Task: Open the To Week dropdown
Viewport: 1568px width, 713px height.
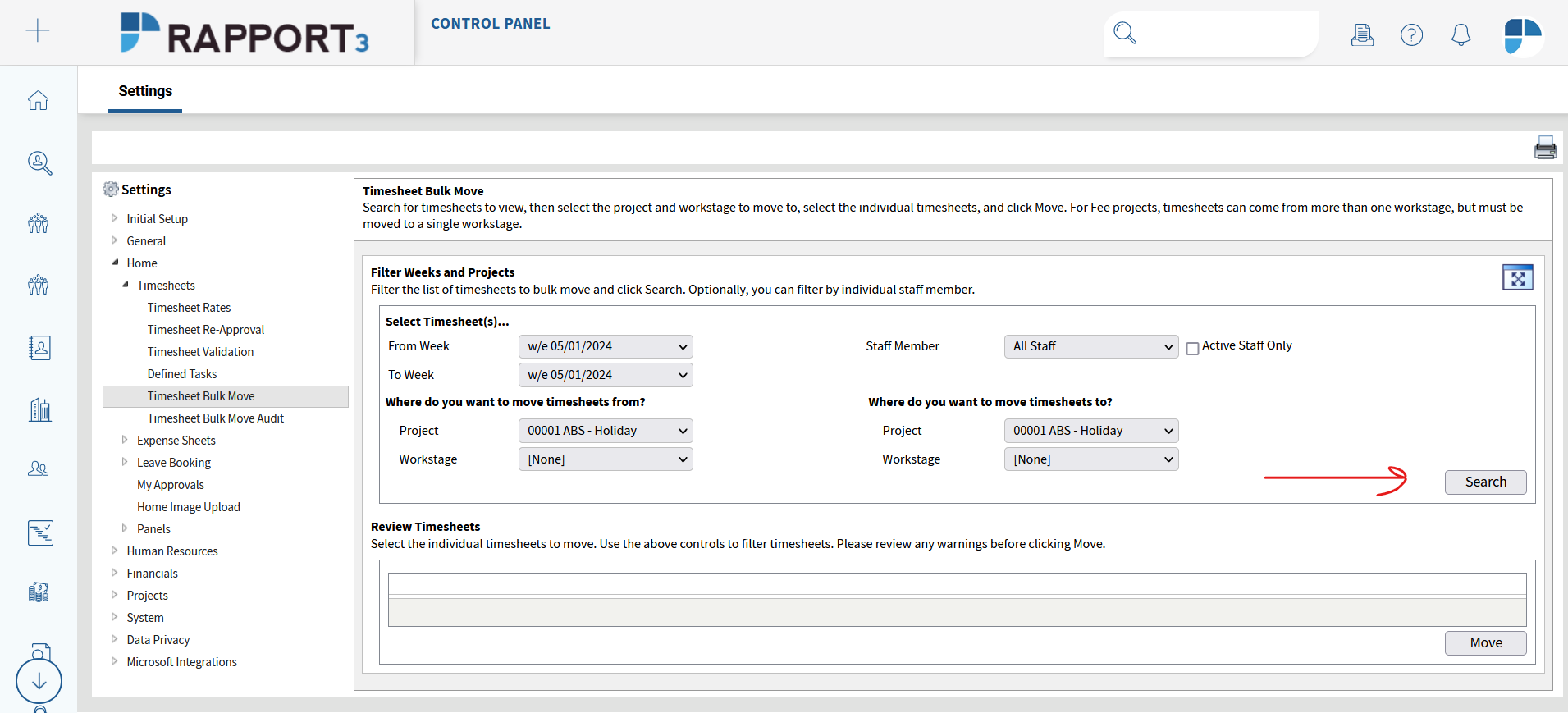Action: (x=606, y=375)
